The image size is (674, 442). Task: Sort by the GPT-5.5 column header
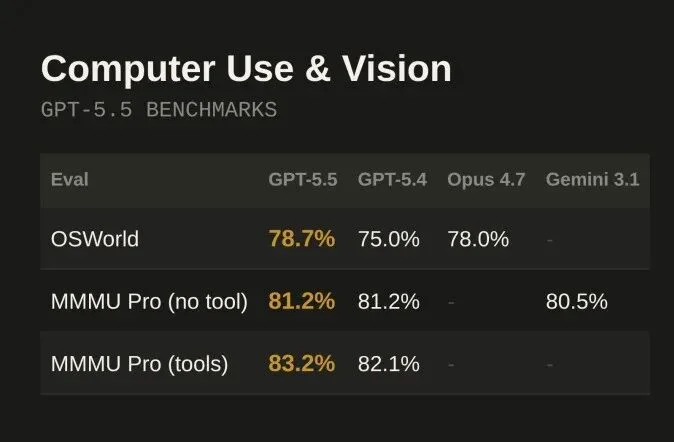(302, 180)
